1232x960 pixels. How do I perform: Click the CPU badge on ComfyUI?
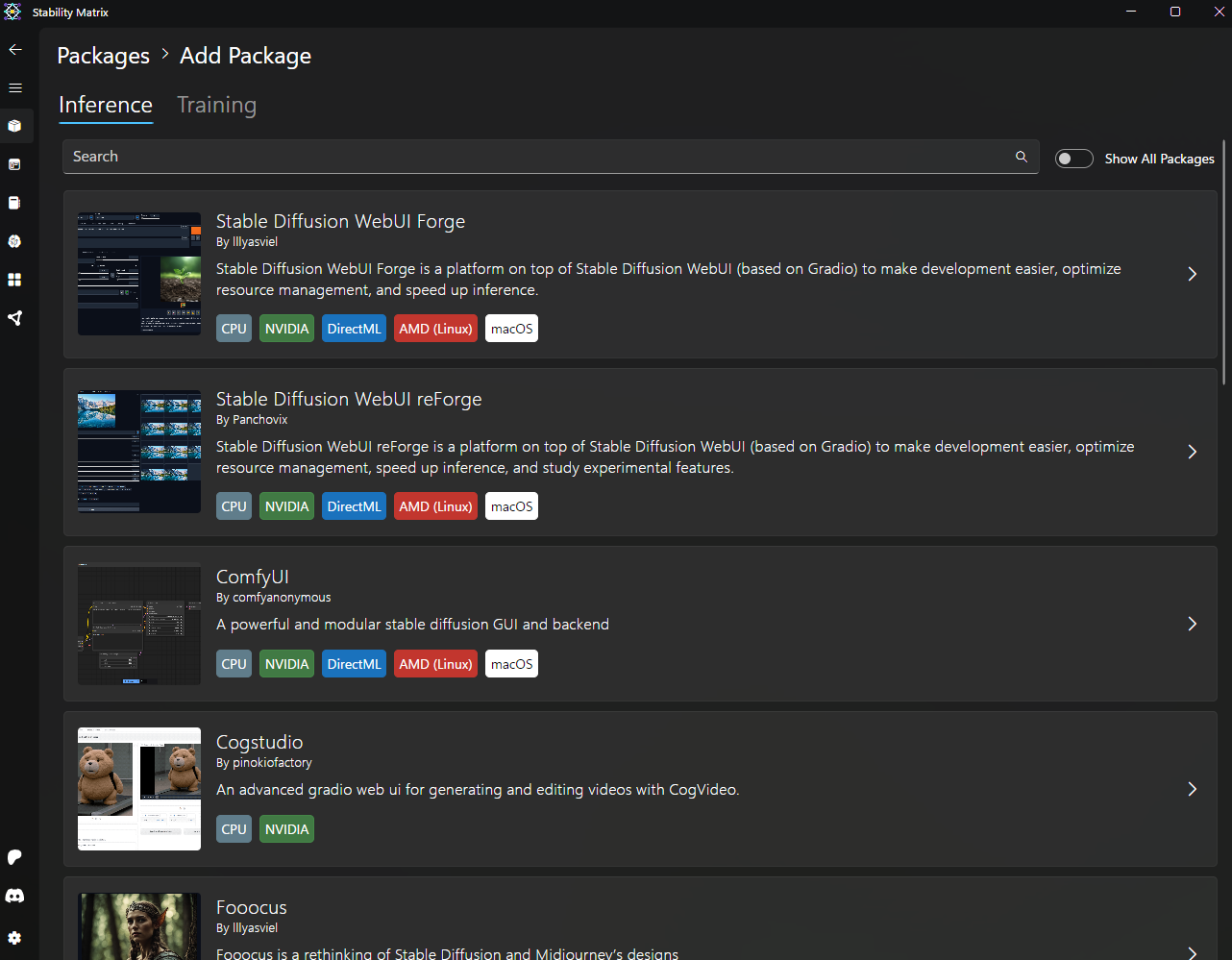point(234,664)
